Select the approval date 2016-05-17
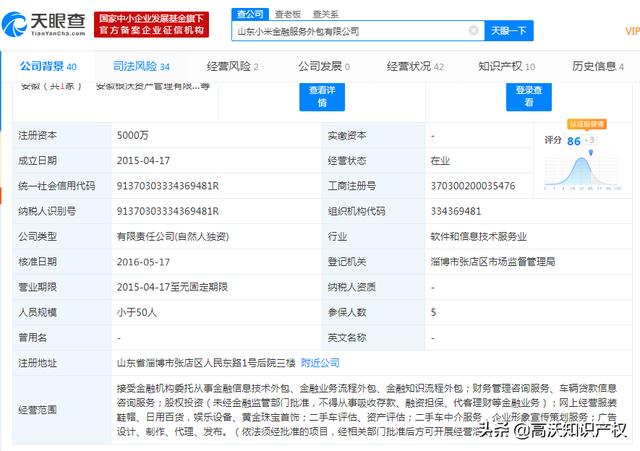 [143, 262]
